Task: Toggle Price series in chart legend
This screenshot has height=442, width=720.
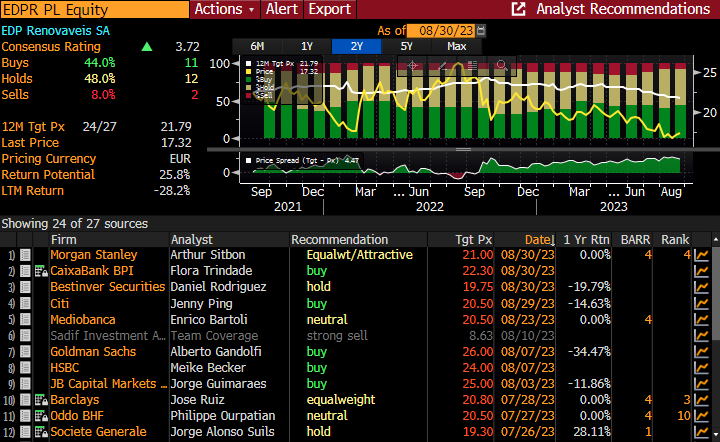Action: [x=267, y=72]
